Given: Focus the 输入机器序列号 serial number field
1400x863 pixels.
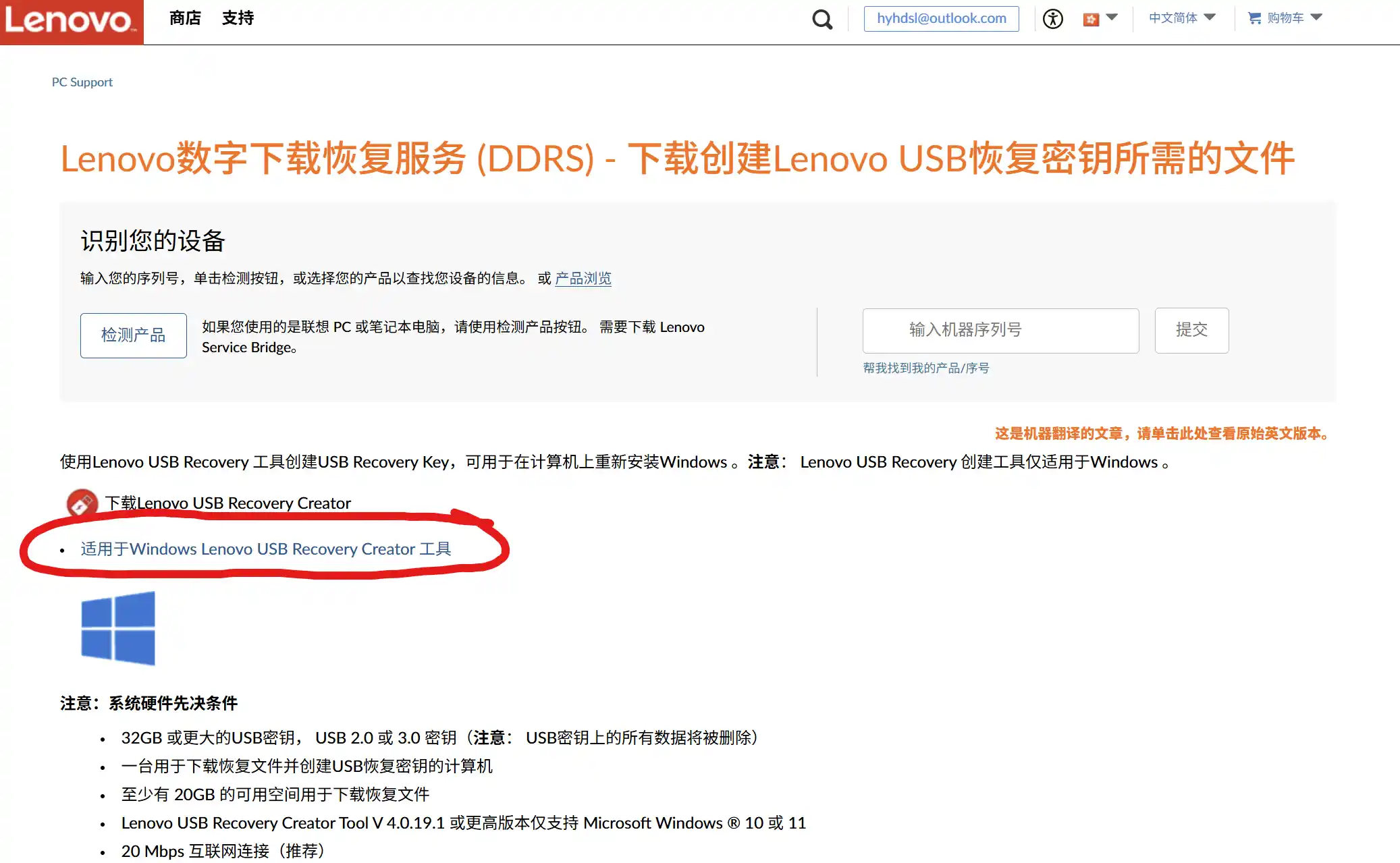Looking at the screenshot, I should point(1000,331).
